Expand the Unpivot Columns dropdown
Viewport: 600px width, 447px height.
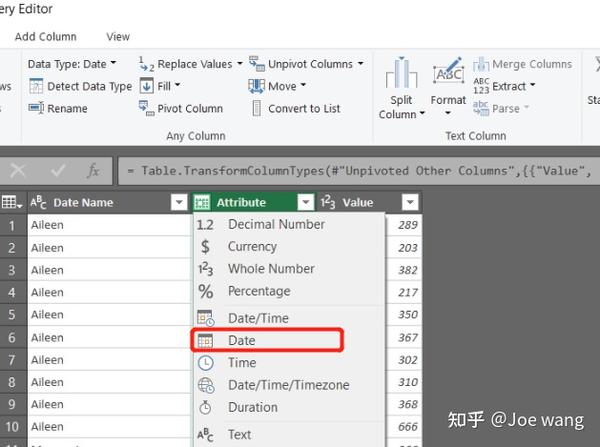[360, 64]
